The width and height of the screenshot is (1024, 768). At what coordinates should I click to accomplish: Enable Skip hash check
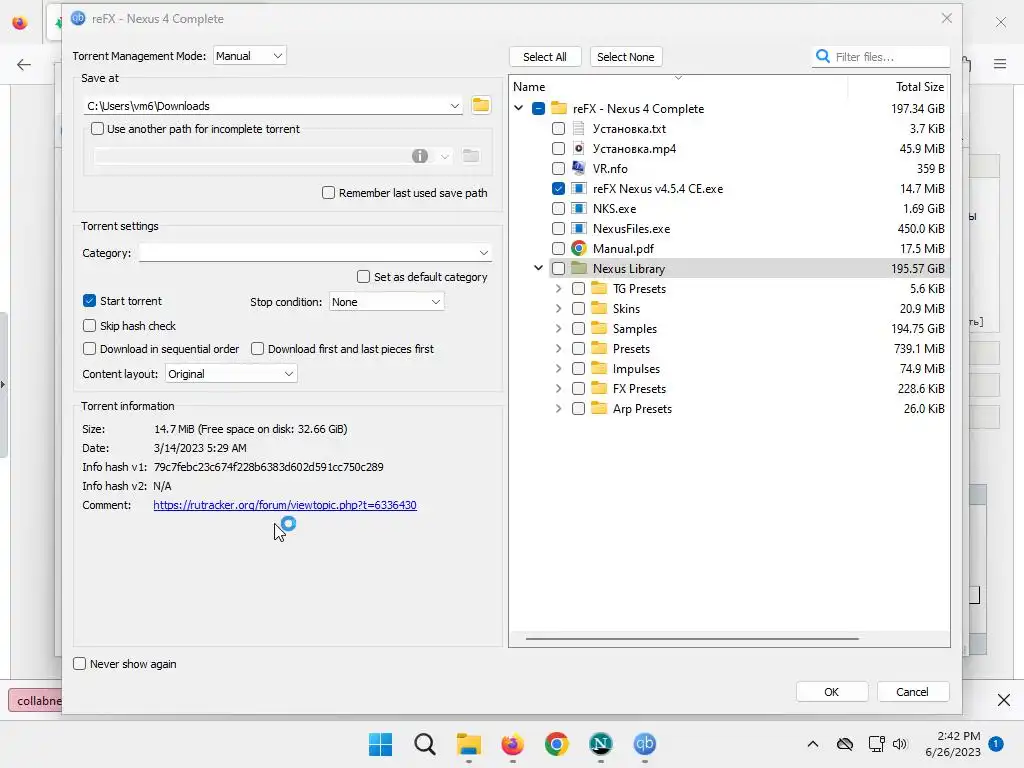[89, 325]
